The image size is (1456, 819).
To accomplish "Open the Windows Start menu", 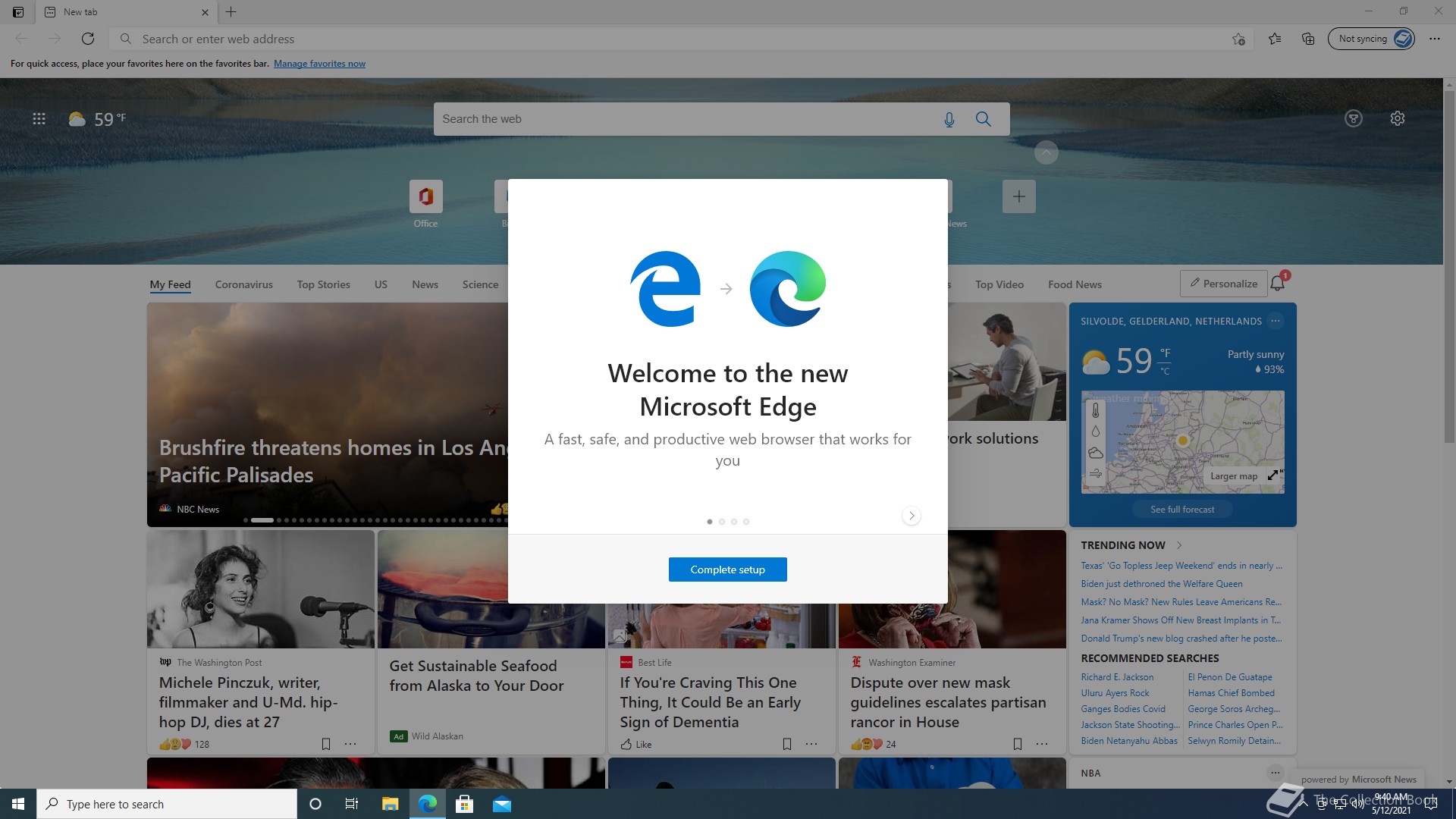I will click(18, 804).
